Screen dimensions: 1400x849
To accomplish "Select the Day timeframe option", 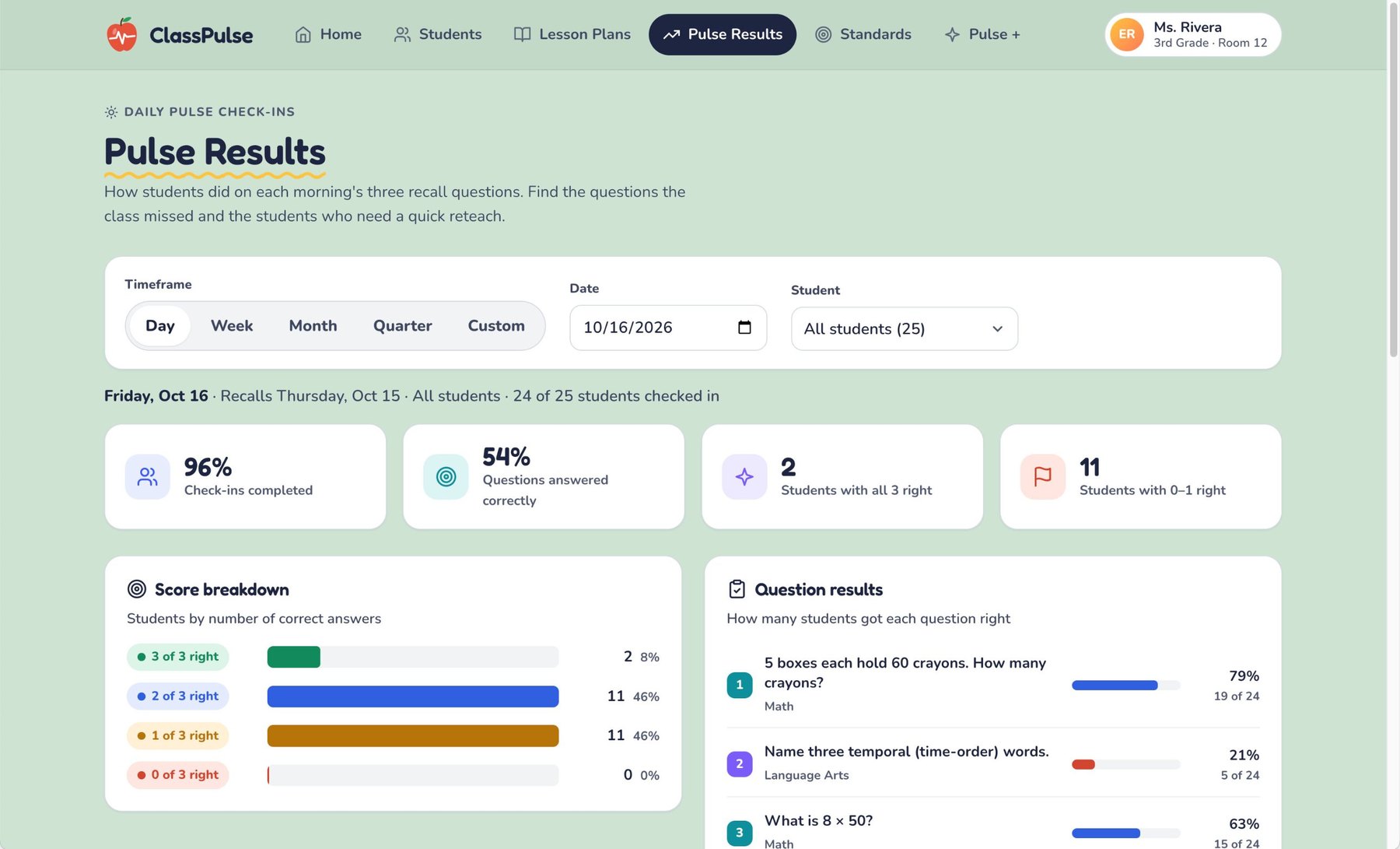I will [160, 326].
